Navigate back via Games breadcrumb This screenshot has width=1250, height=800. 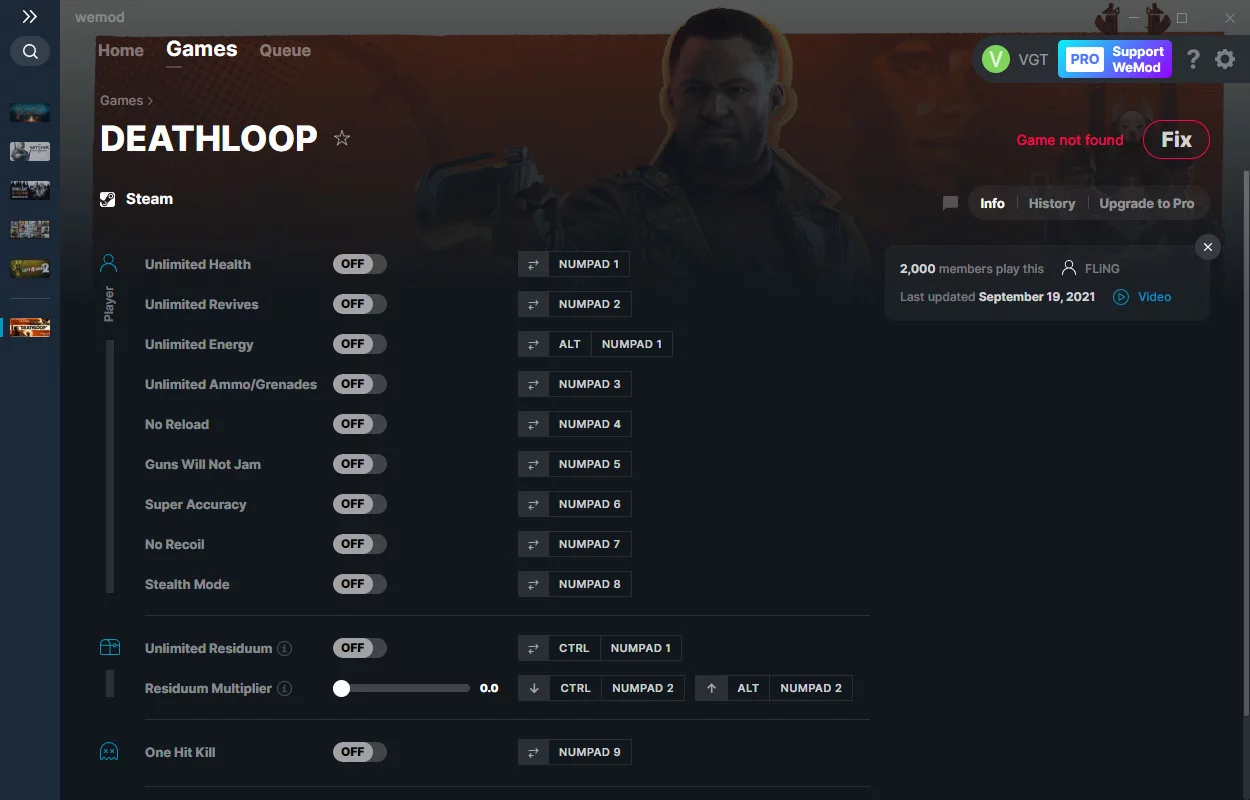tap(121, 100)
